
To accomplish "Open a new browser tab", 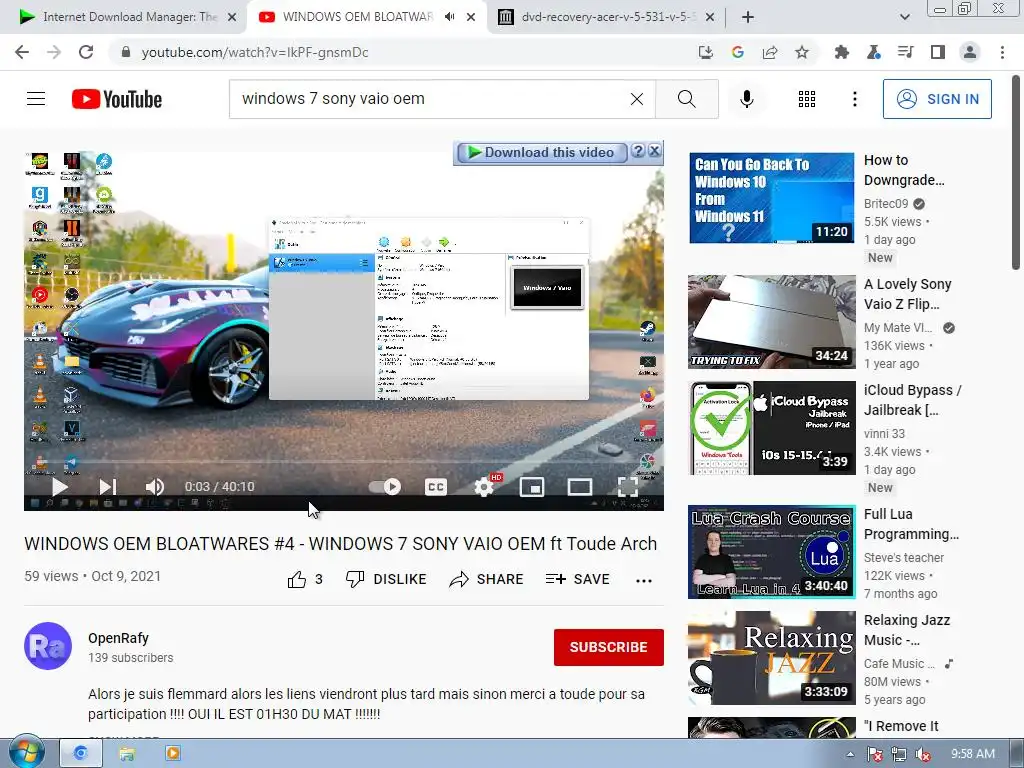I will click(748, 17).
